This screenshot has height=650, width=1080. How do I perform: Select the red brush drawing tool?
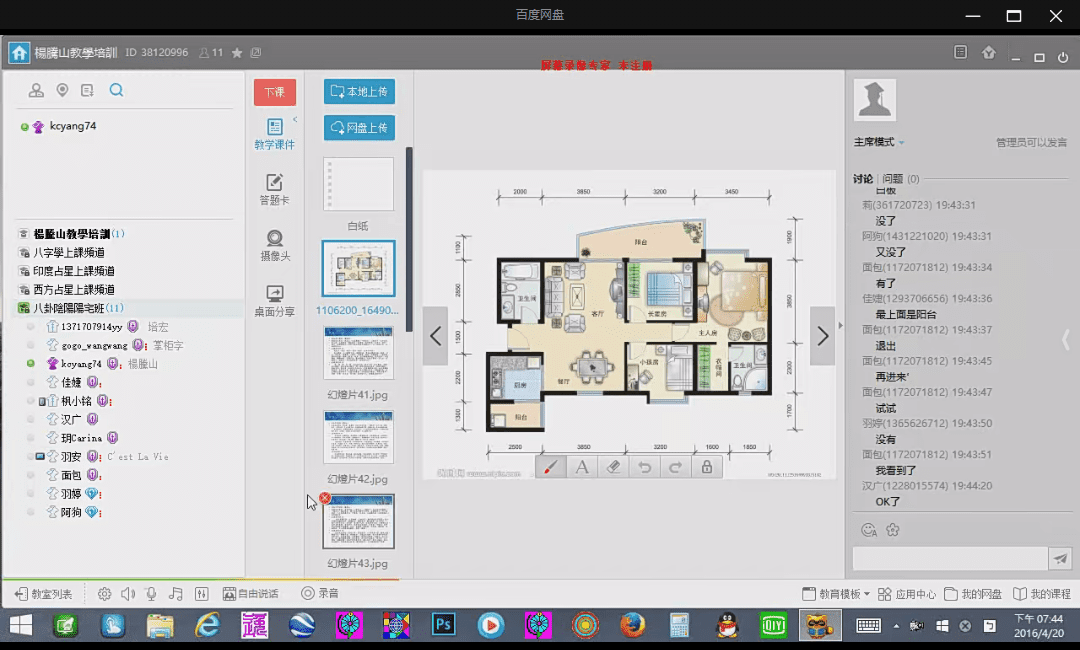[x=551, y=467]
